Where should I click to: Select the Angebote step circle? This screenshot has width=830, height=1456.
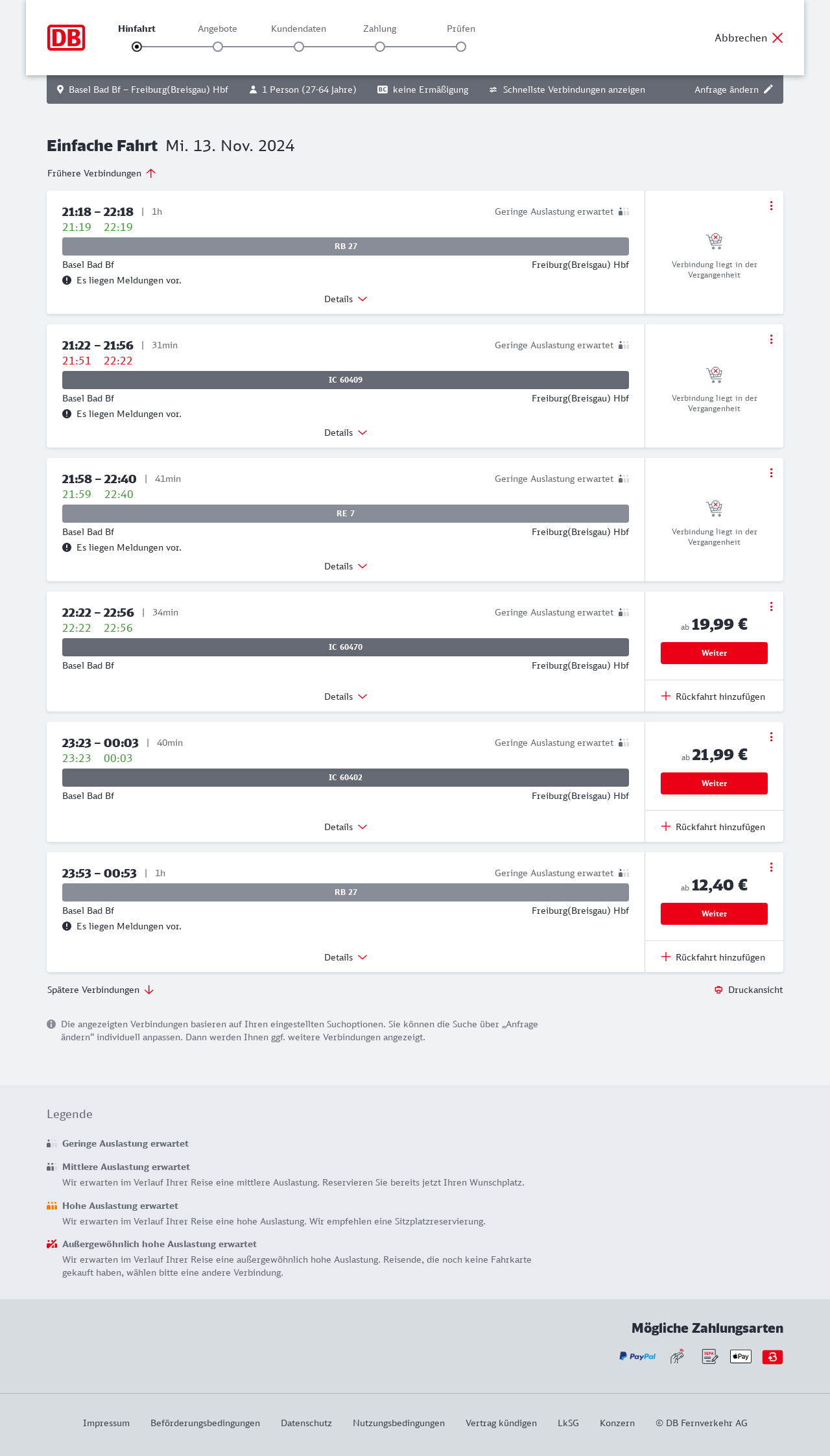218,47
